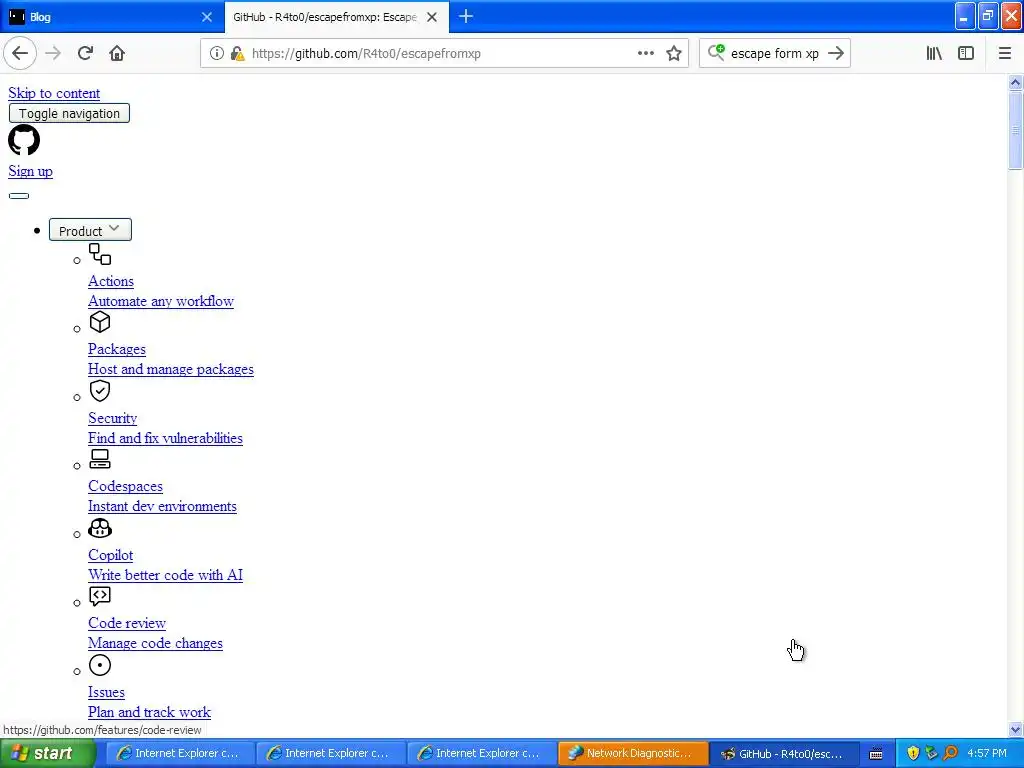Expand the Product dropdown
The height and width of the screenshot is (768, 1024).
(x=90, y=230)
